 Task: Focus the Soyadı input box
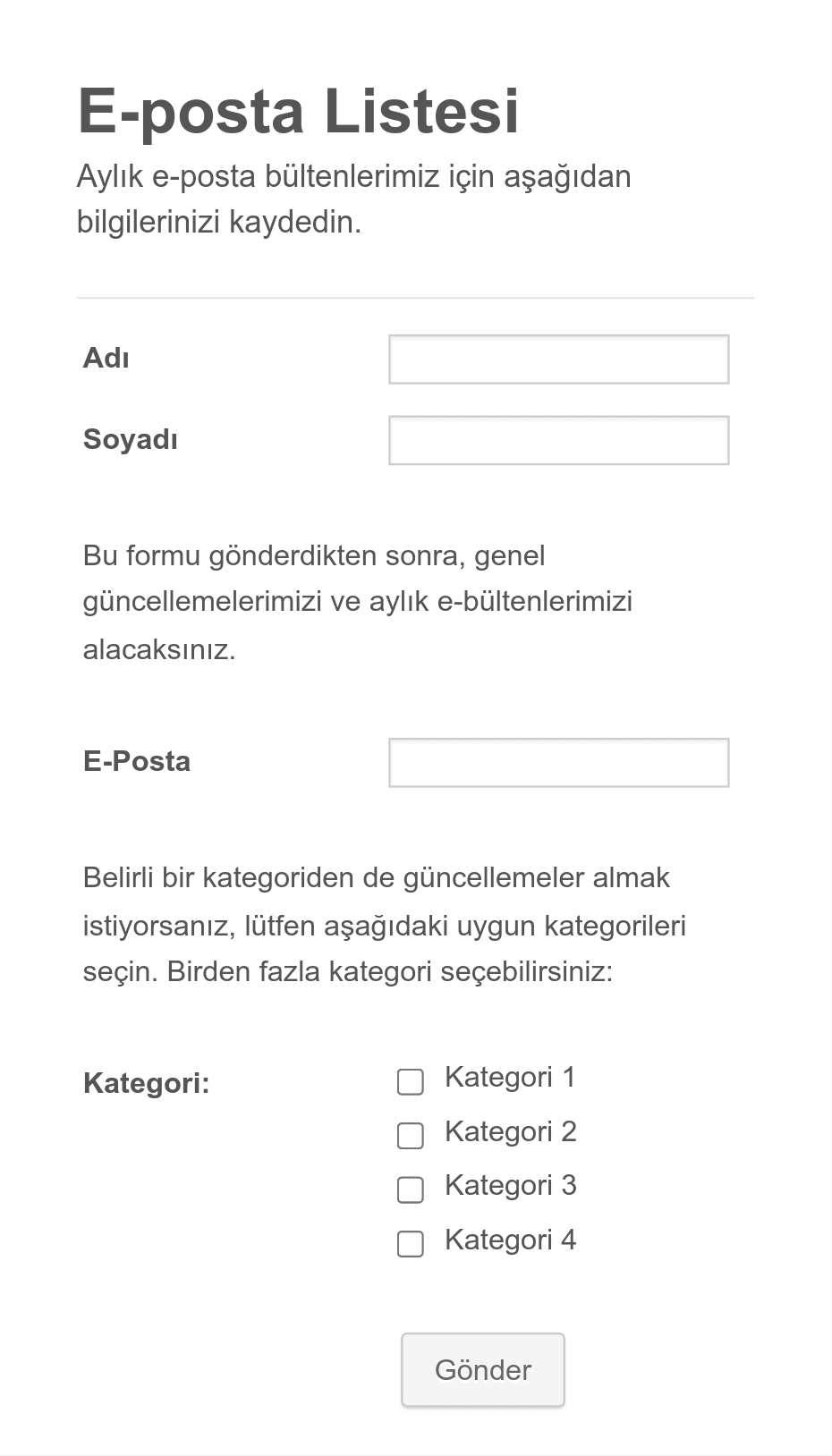click(x=558, y=440)
